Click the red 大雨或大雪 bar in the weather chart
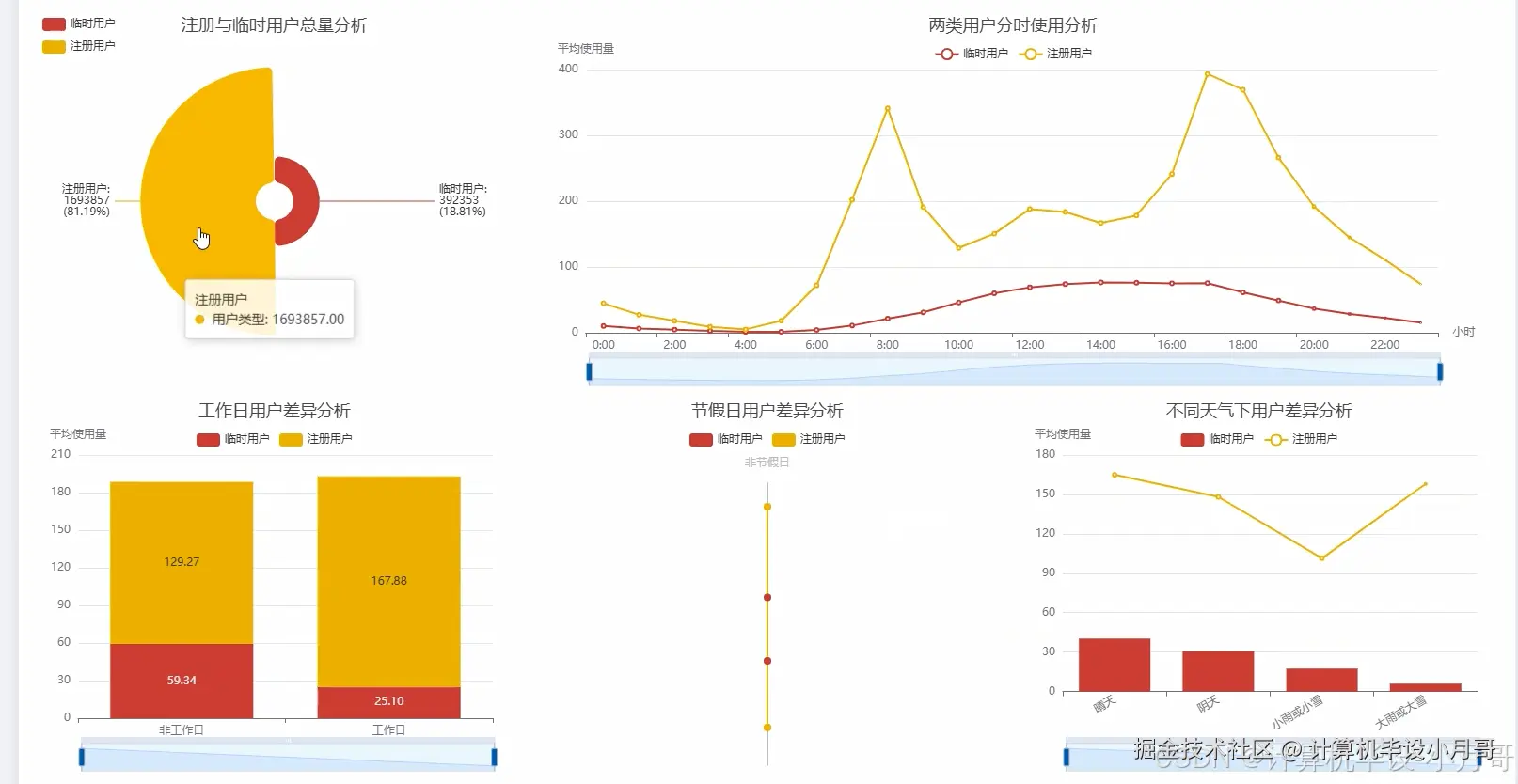The width and height of the screenshot is (1518, 784). 1425,688
